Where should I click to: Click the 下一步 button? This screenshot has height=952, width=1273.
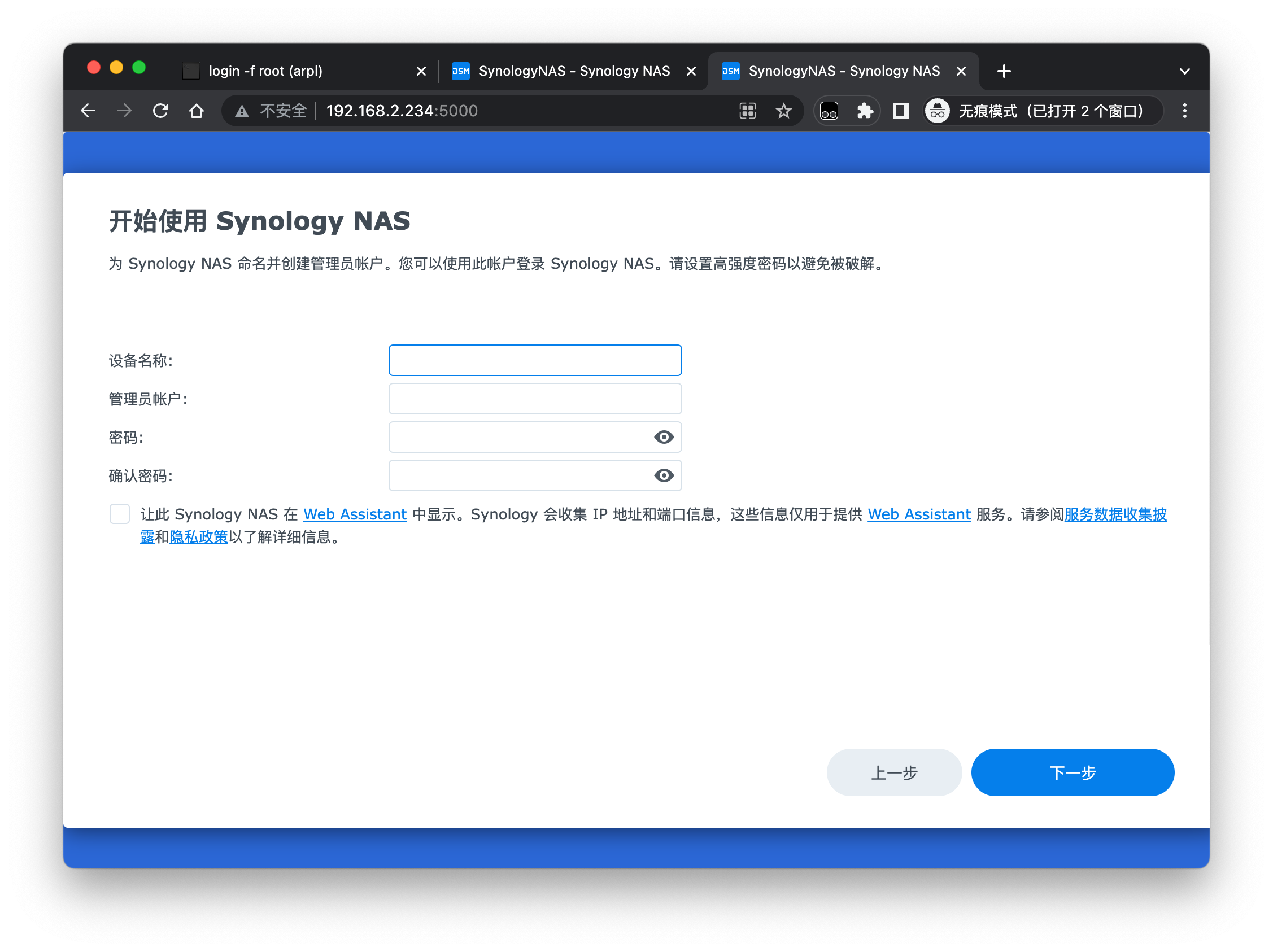(1072, 772)
